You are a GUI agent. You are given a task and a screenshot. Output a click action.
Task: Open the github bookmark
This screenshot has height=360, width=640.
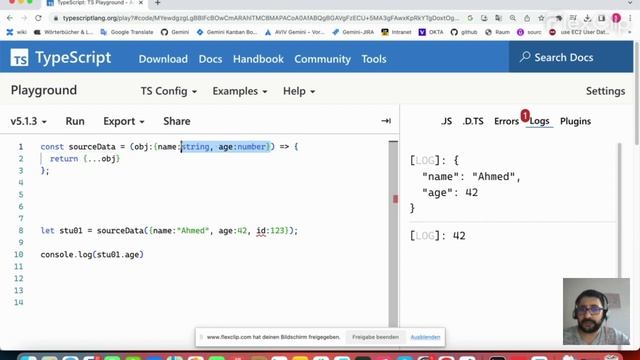tap(464, 32)
